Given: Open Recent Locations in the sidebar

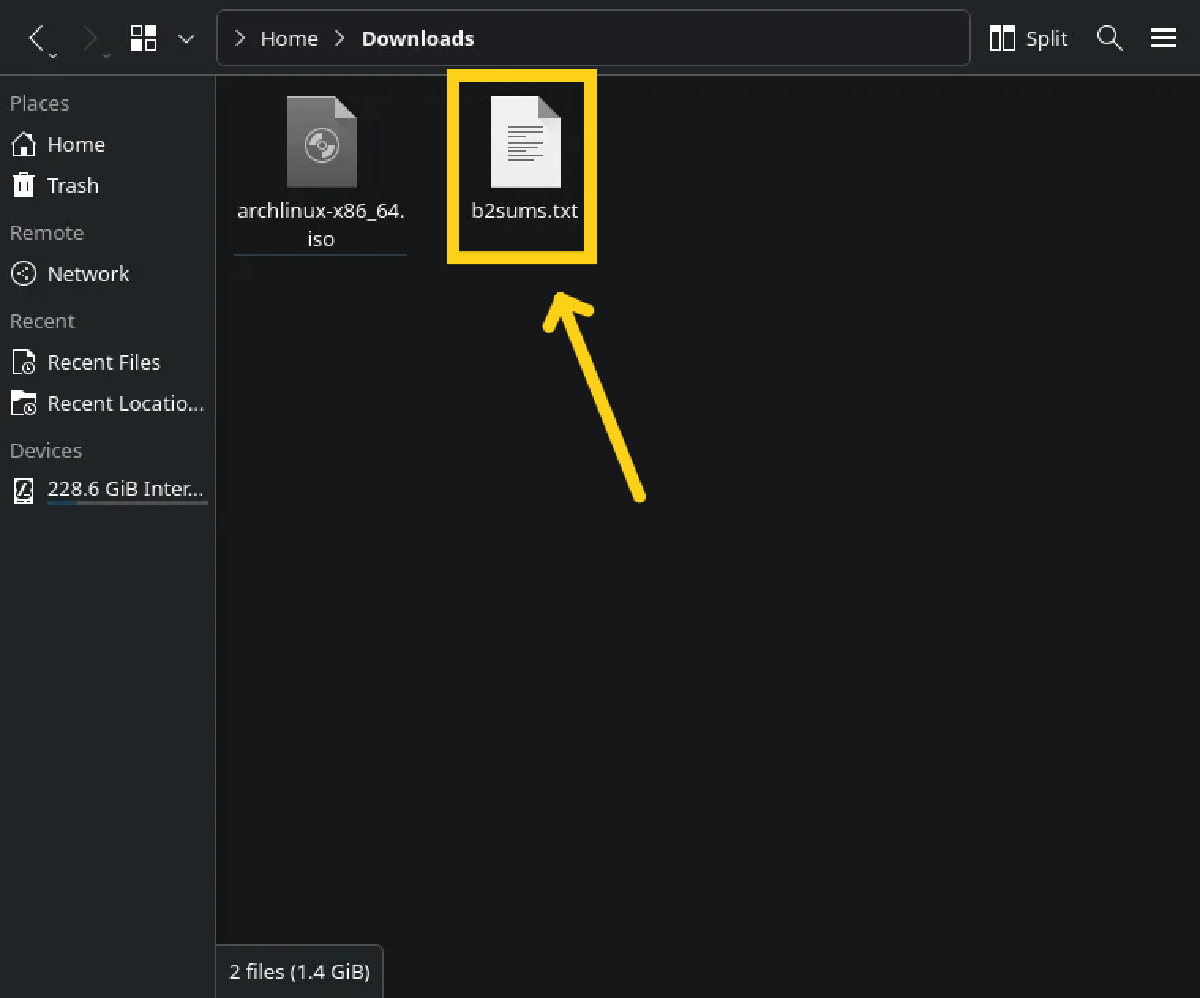Looking at the screenshot, I should pyautogui.click(x=125, y=404).
